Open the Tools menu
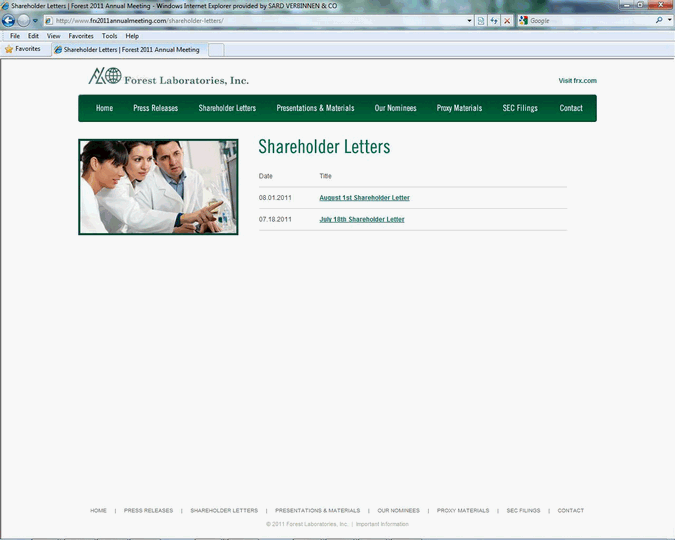675x540 pixels. [109, 36]
